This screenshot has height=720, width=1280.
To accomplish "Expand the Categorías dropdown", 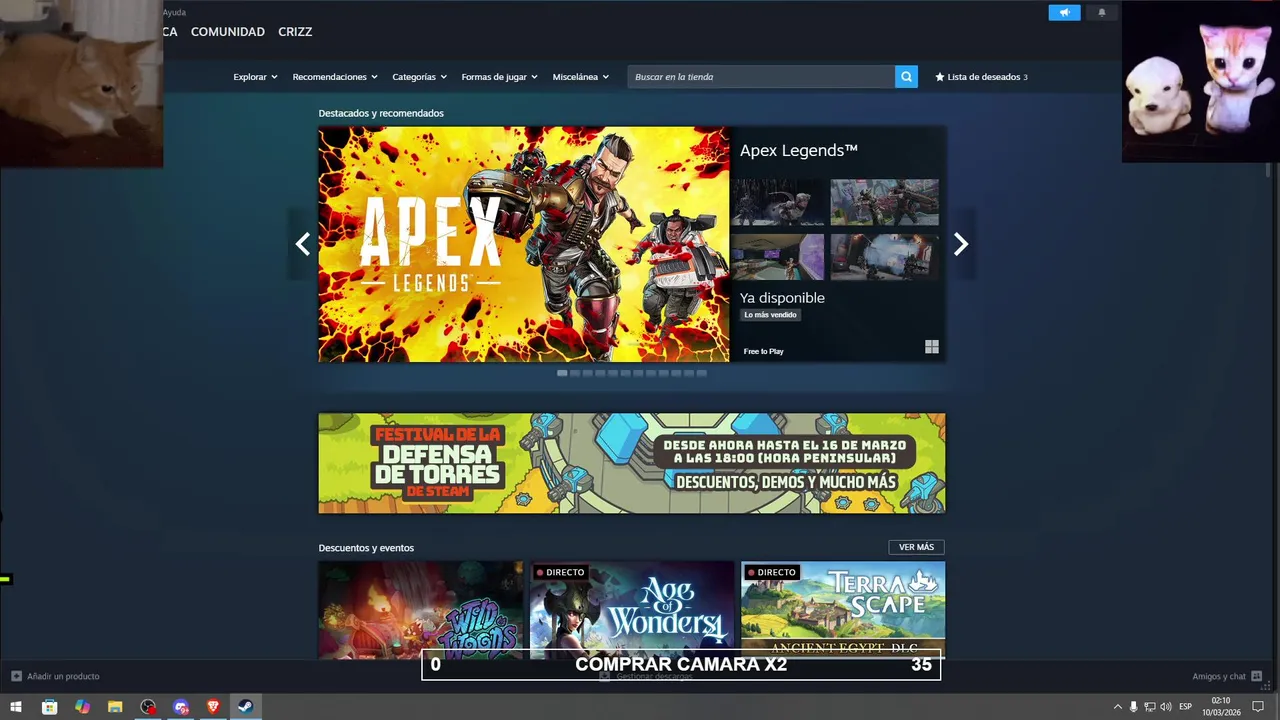I will (419, 77).
